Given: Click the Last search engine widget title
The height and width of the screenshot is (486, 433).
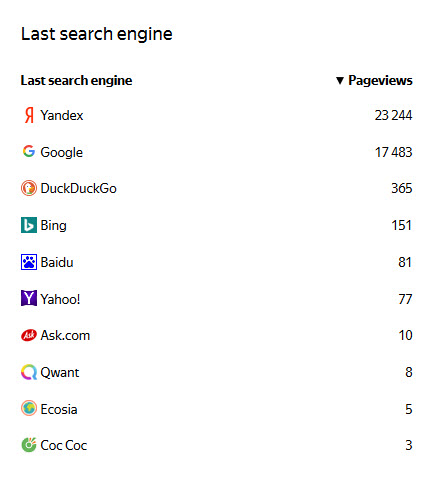Looking at the screenshot, I should click(x=97, y=34).
